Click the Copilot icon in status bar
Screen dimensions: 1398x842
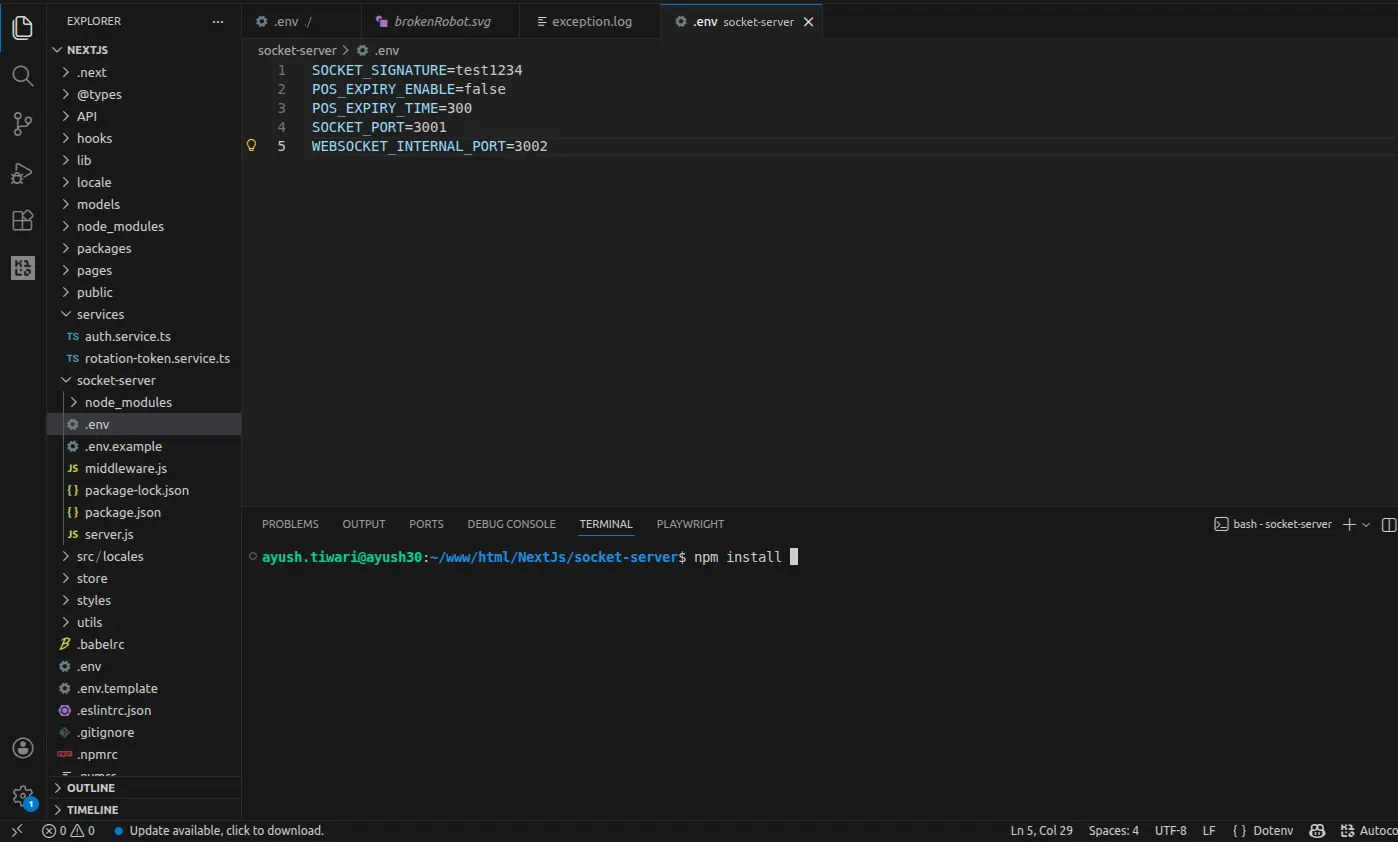1317,831
